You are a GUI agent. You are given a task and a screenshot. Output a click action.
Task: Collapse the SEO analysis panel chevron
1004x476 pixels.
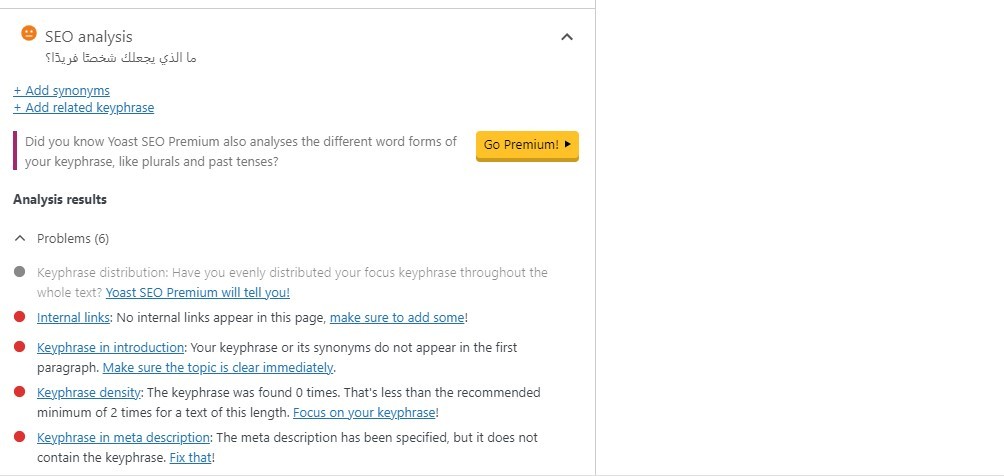(567, 37)
